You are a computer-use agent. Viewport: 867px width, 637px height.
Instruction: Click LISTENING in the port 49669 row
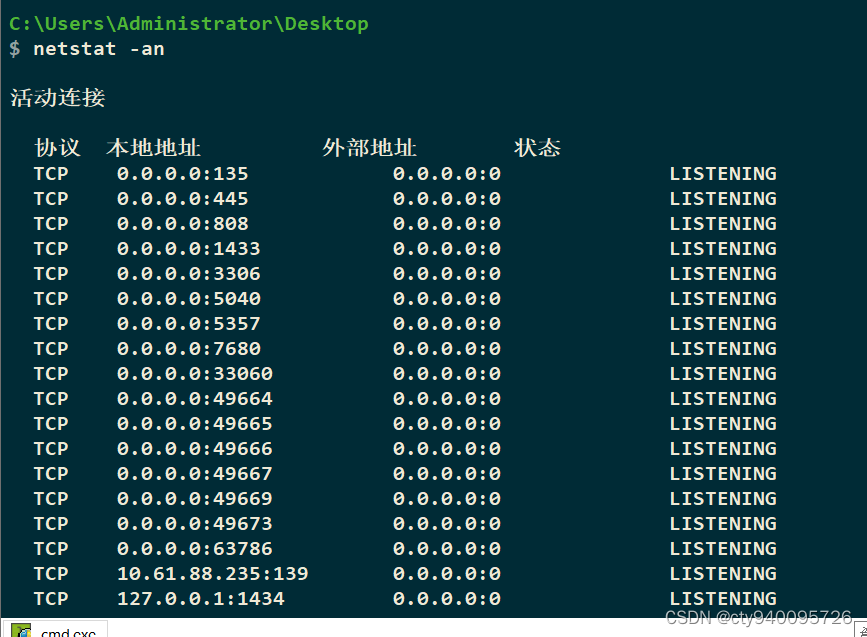pos(723,499)
